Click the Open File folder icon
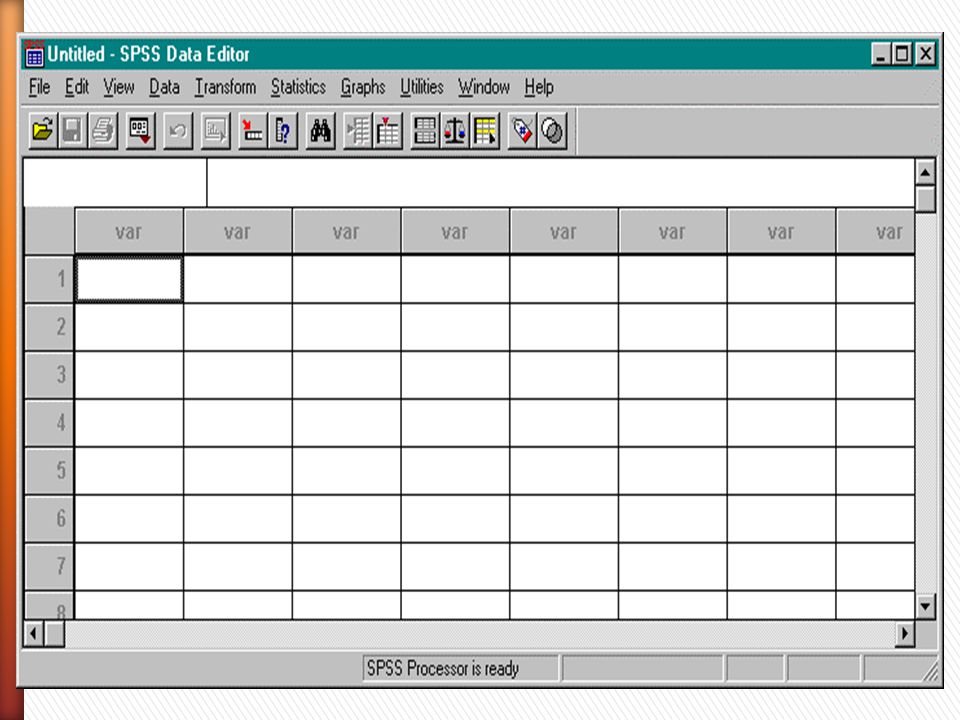 click(x=43, y=130)
